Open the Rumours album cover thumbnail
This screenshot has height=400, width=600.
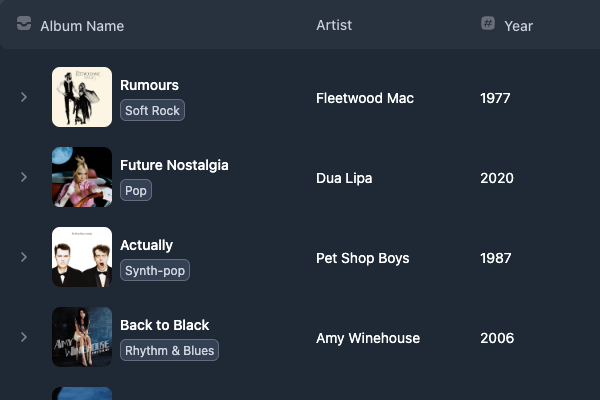click(82, 97)
